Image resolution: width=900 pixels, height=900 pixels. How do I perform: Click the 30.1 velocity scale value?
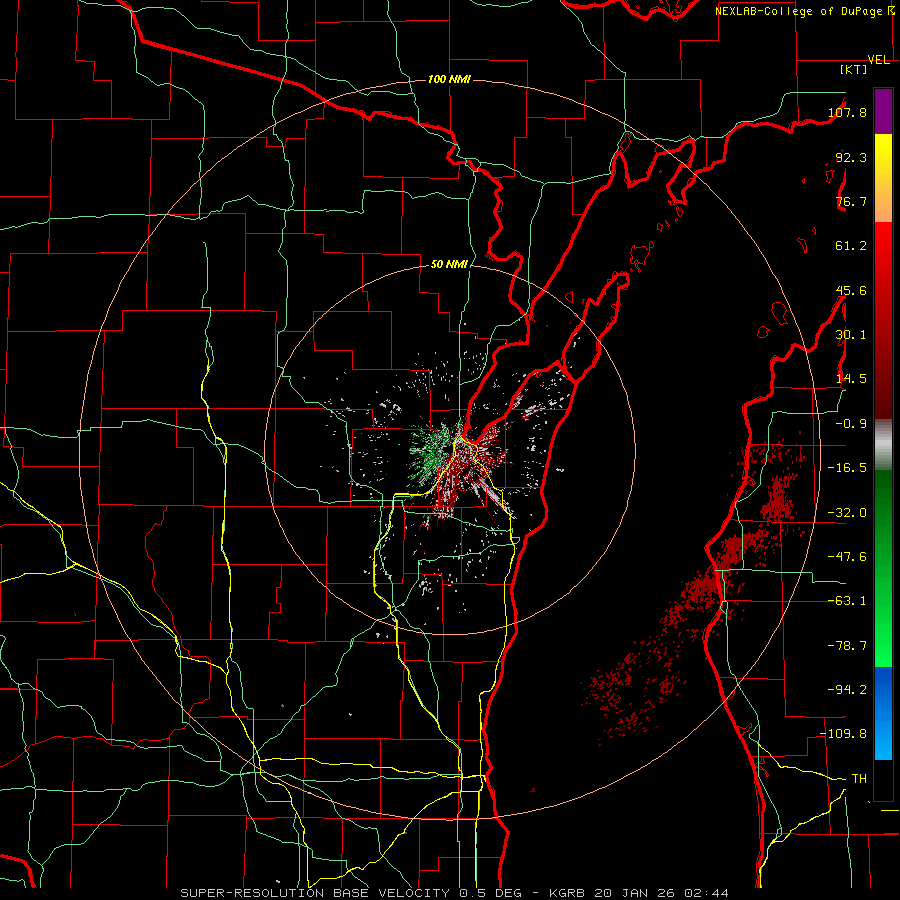[851, 335]
